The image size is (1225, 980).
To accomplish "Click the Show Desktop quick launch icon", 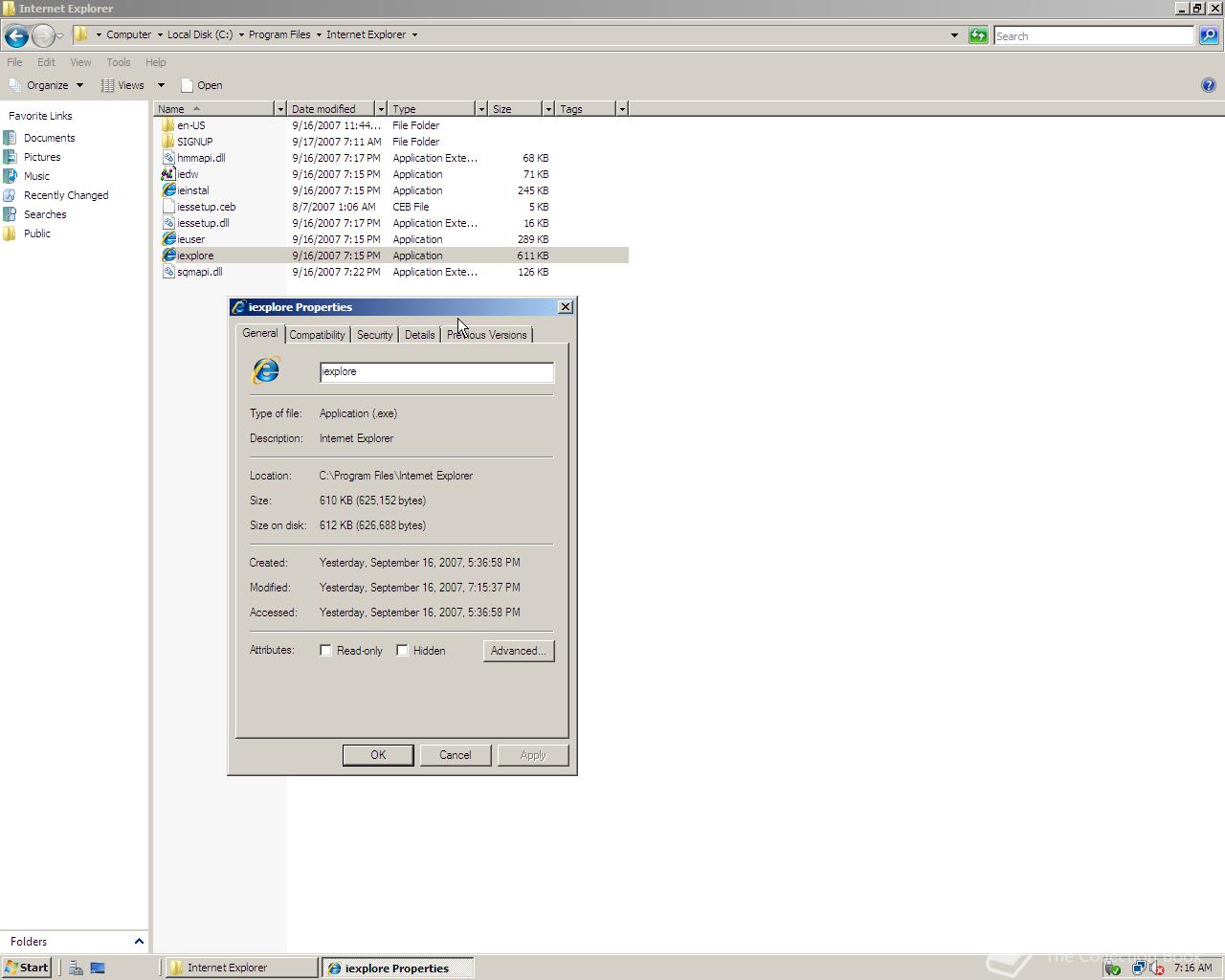I will (98, 968).
